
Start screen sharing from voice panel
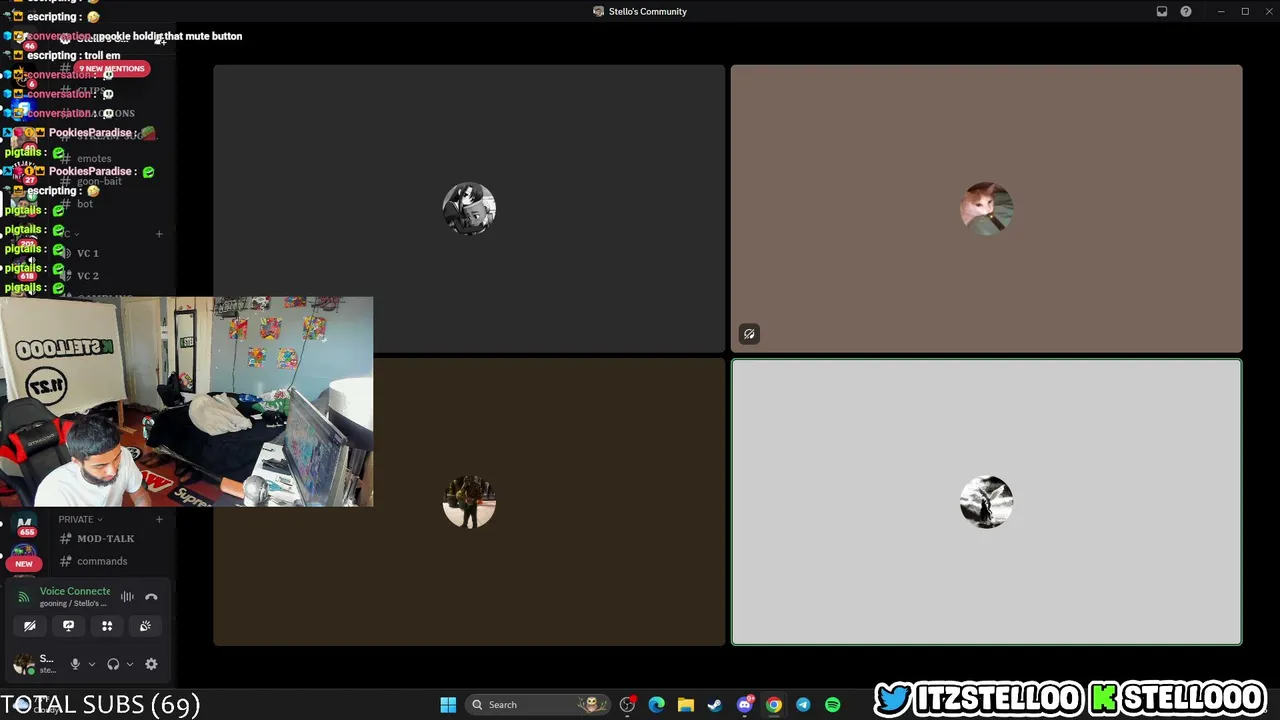click(68, 626)
